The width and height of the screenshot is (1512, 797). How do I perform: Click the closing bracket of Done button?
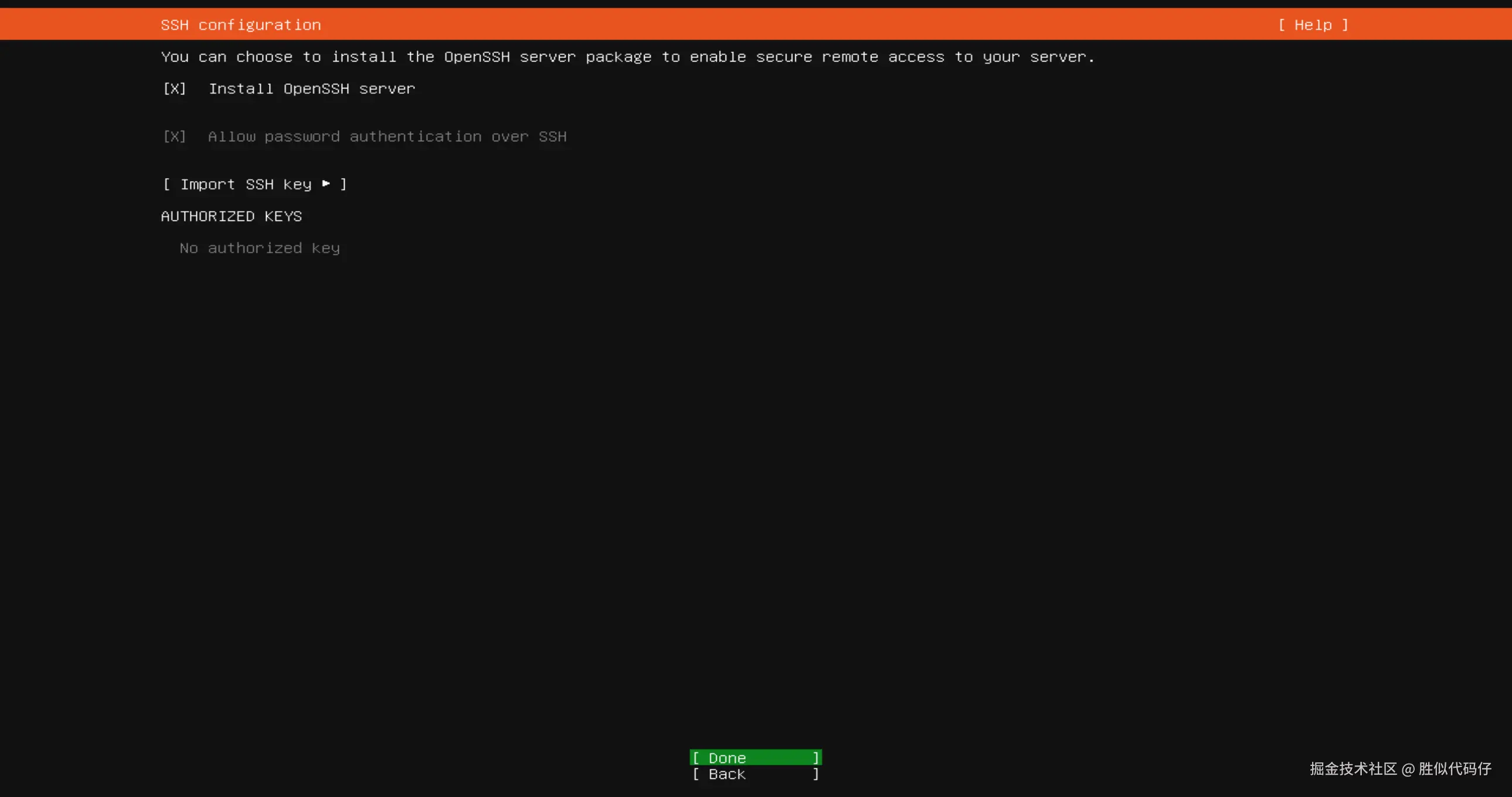(x=815, y=758)
